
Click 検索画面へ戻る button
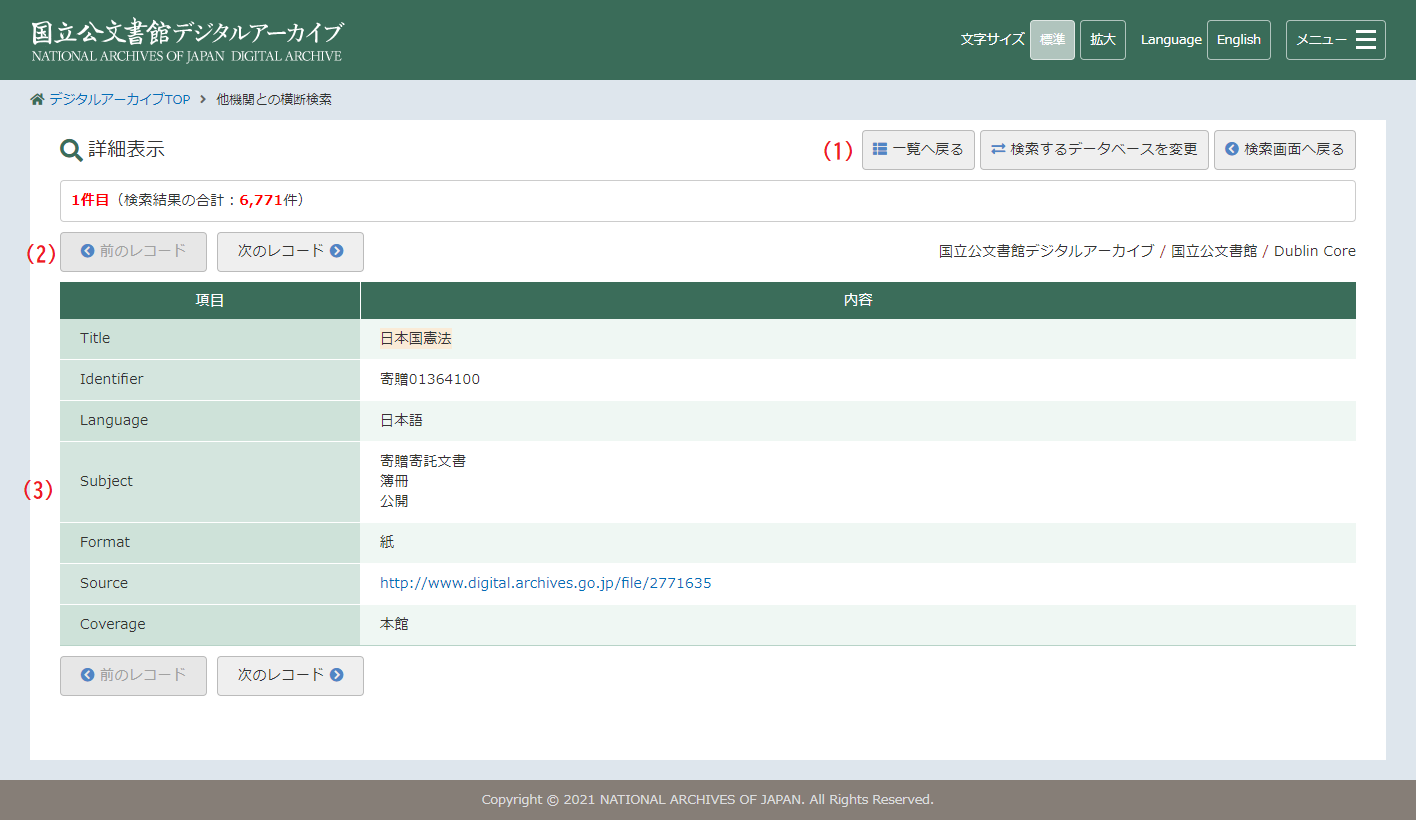[1285, 150]
